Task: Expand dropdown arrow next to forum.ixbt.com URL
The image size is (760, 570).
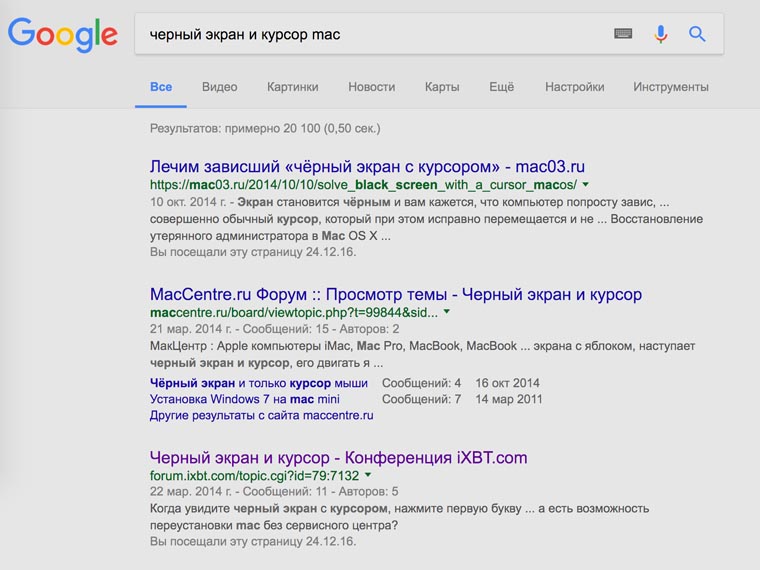Action: point(368,475)
